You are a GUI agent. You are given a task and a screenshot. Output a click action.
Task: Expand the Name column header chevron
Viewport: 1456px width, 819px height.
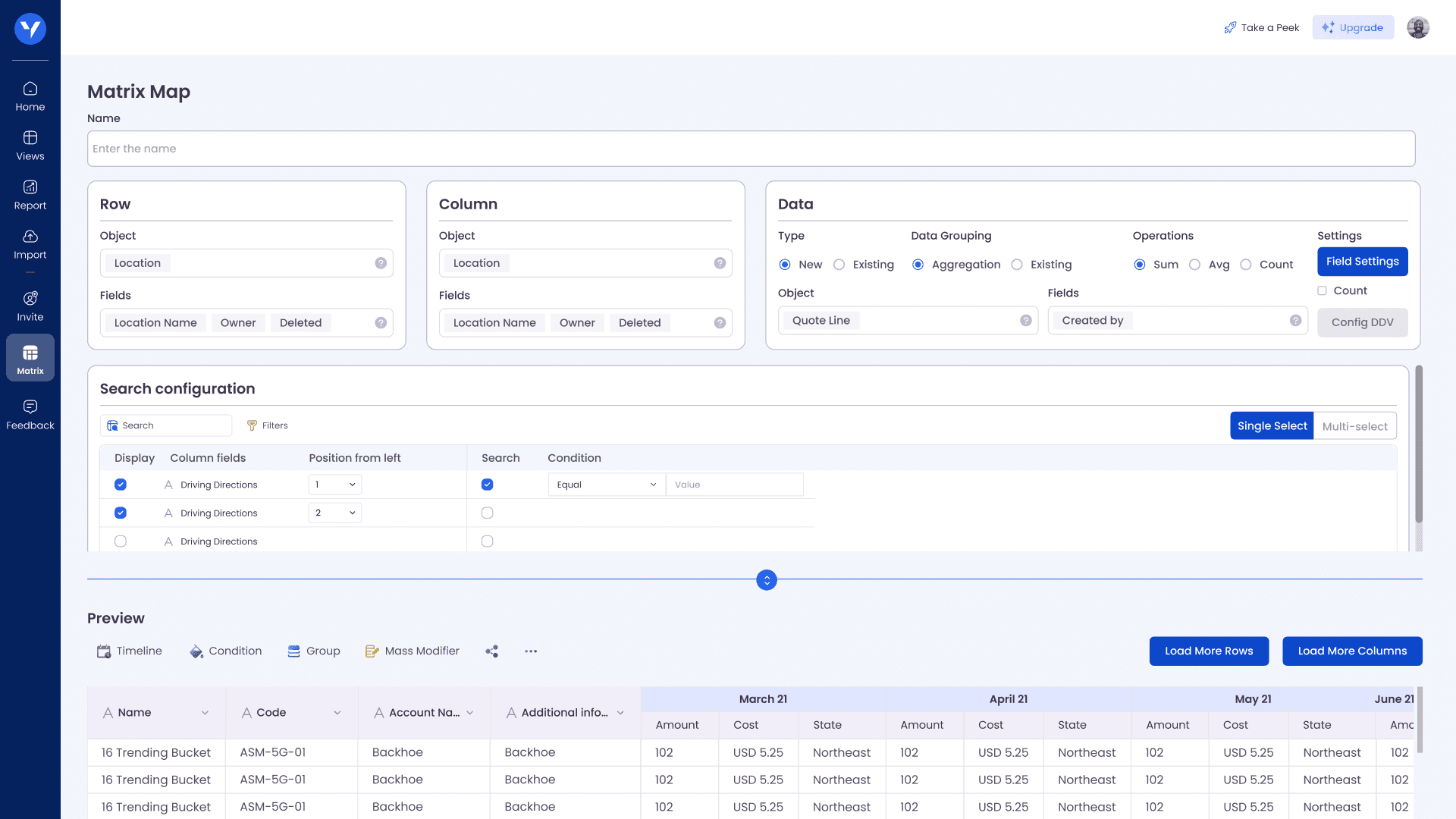[x=205, y=713]
